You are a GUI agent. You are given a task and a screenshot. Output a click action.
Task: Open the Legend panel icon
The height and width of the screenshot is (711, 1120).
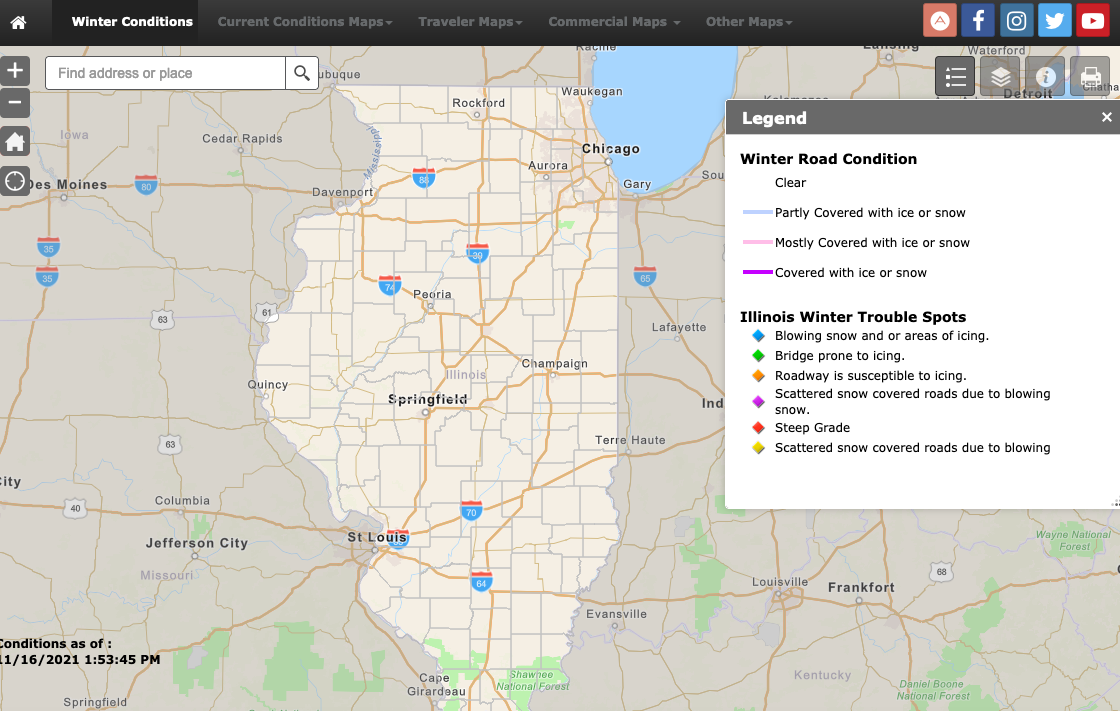955,76
